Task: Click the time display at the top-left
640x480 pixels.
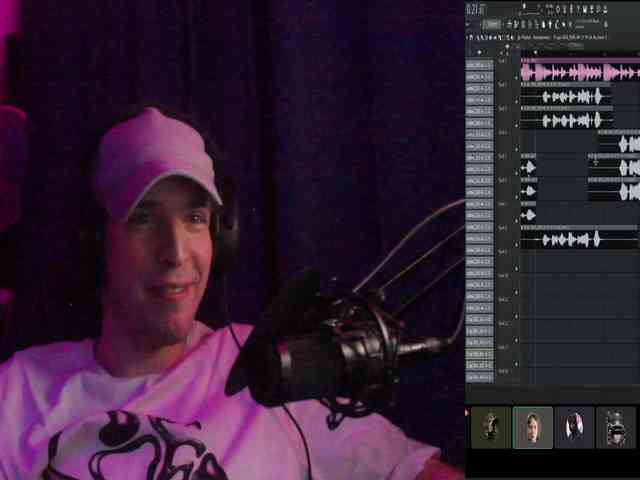Action: [474, 10]
